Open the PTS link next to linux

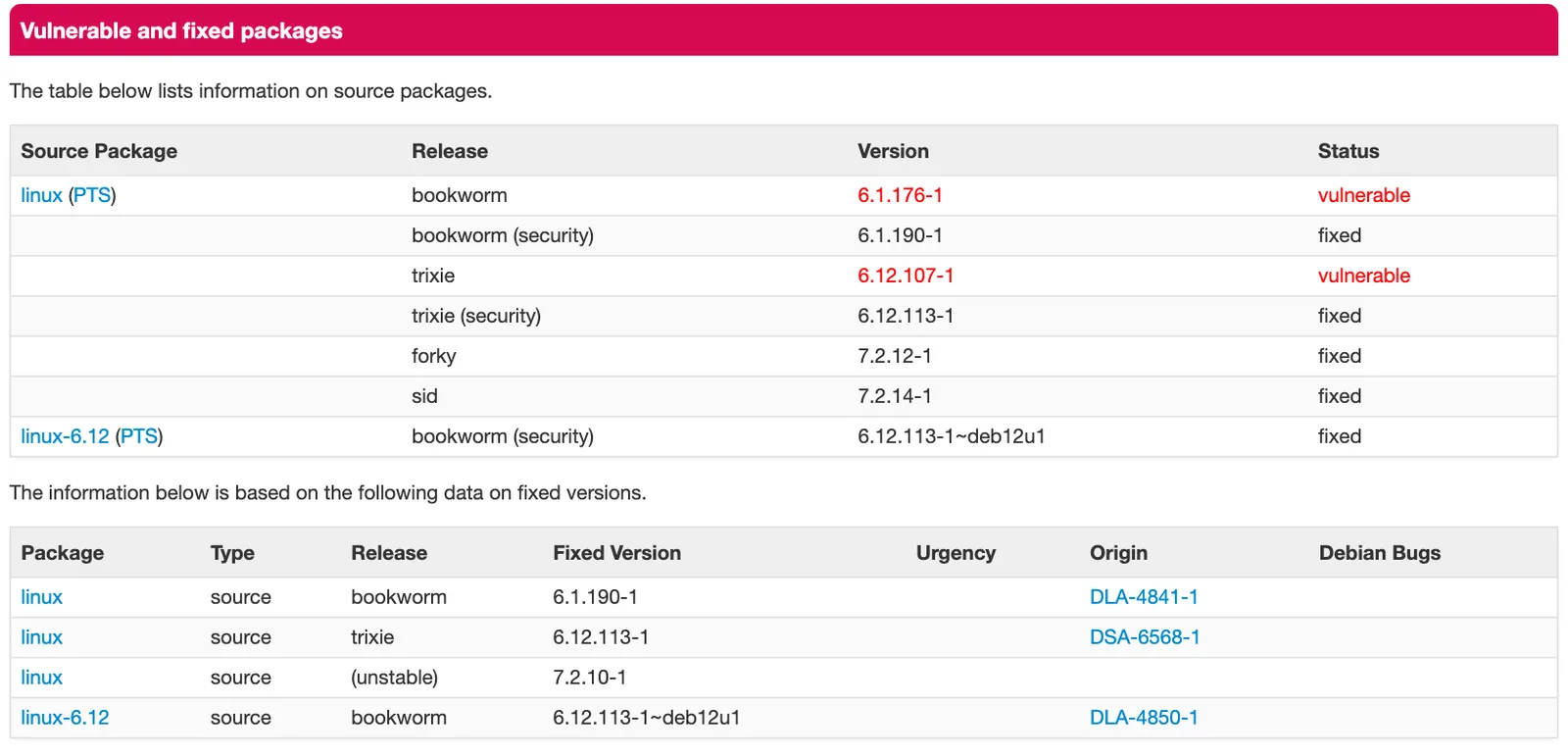[92, 195]
